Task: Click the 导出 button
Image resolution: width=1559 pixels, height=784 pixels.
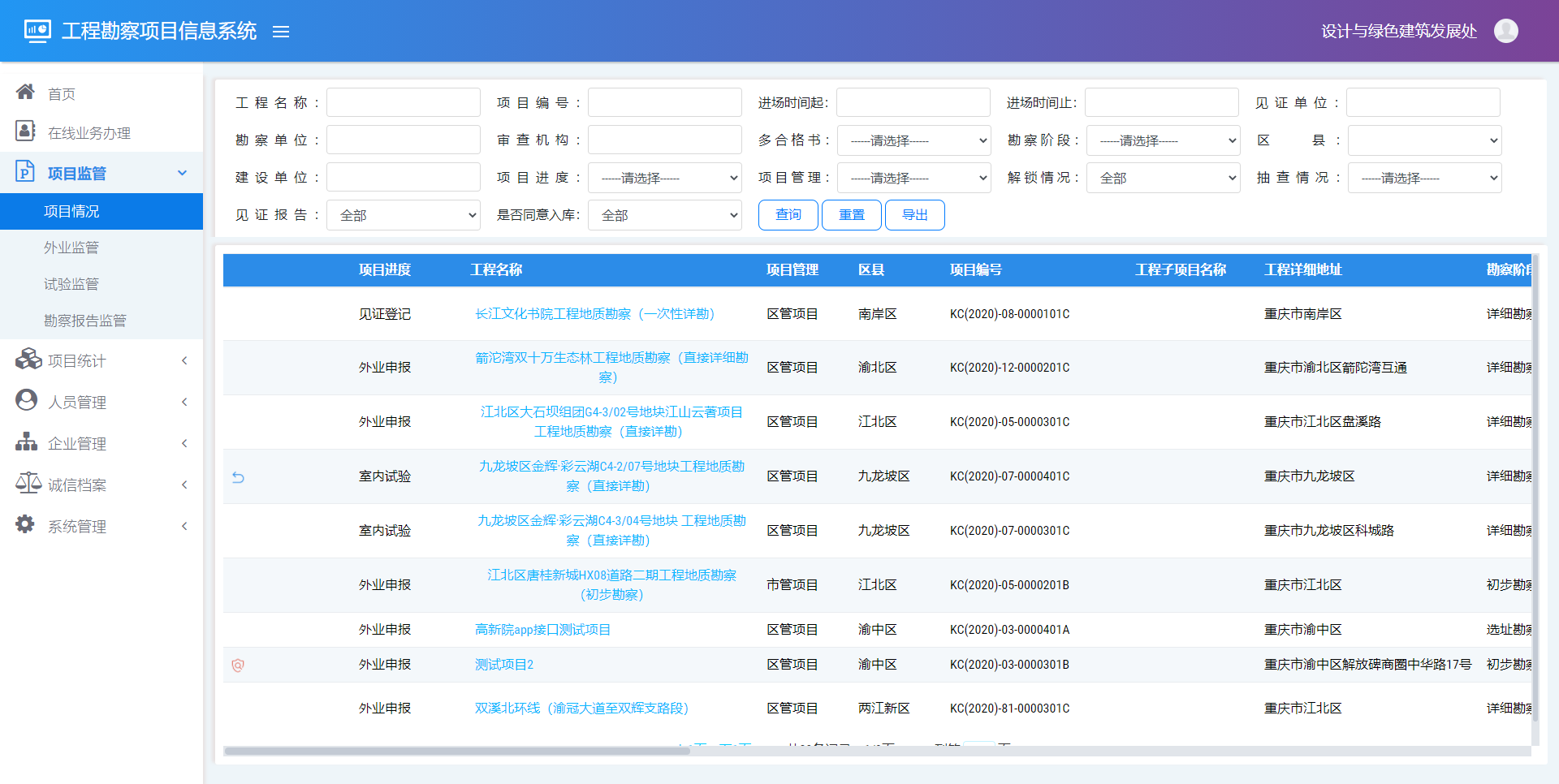Action: 914,215
